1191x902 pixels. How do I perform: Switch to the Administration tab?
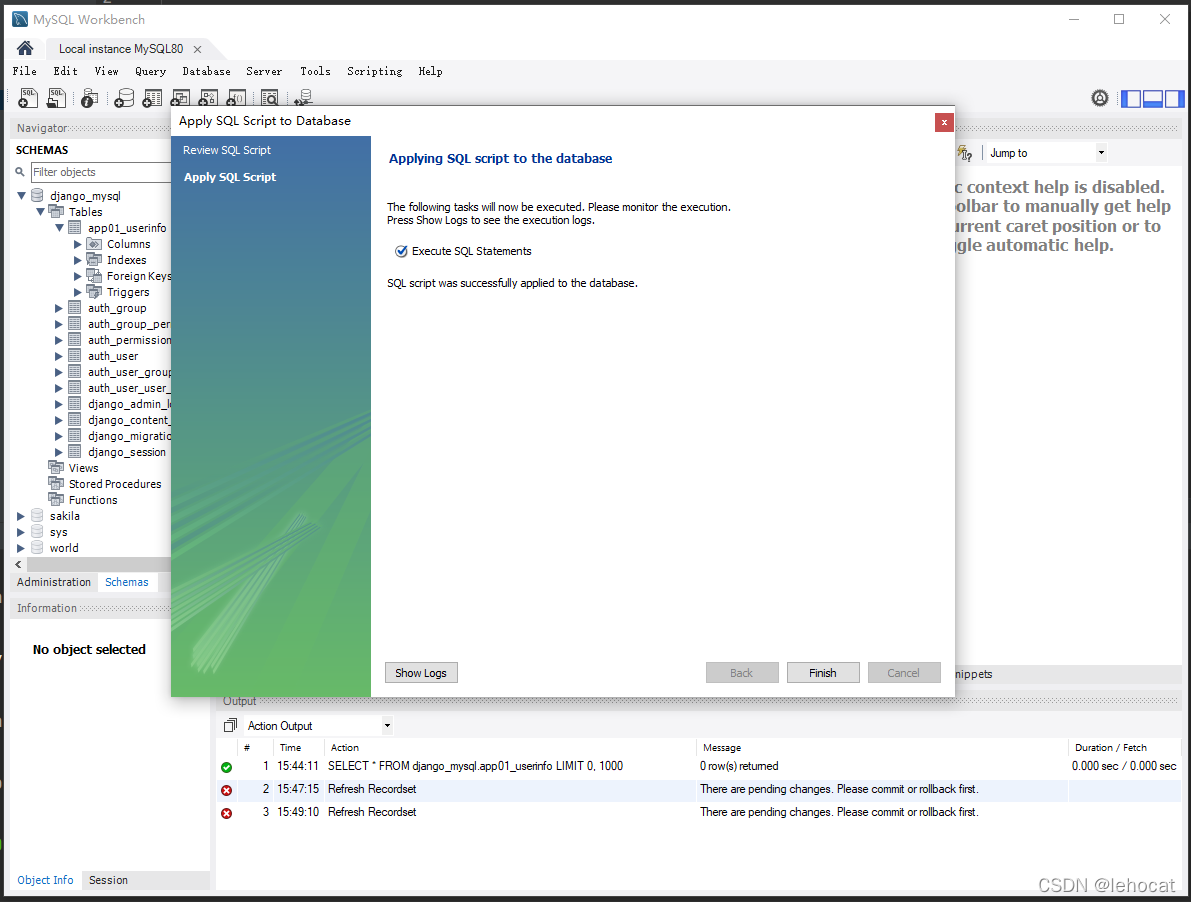pyautogui.click(x=54, y=582)
